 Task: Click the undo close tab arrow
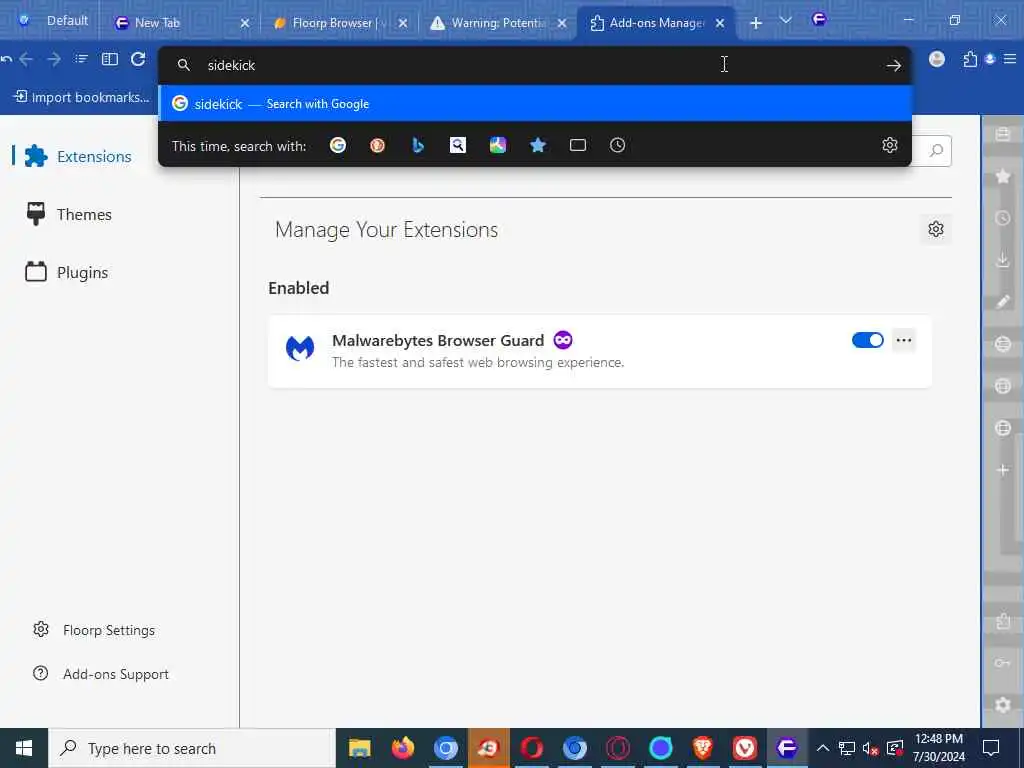[7, 59]
